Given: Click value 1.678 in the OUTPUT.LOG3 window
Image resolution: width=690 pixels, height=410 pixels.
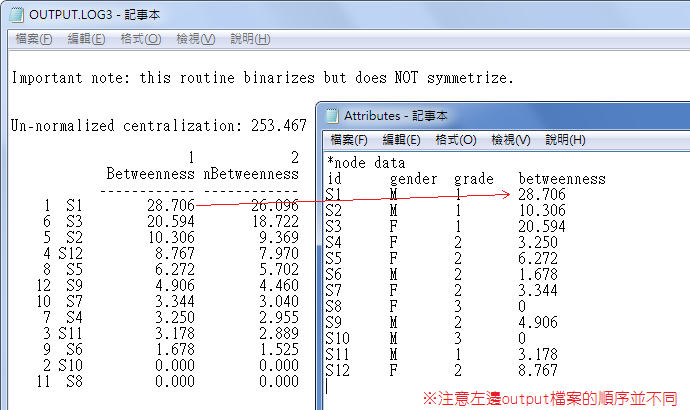Looking at the screenshot, I should click(175, 349).
